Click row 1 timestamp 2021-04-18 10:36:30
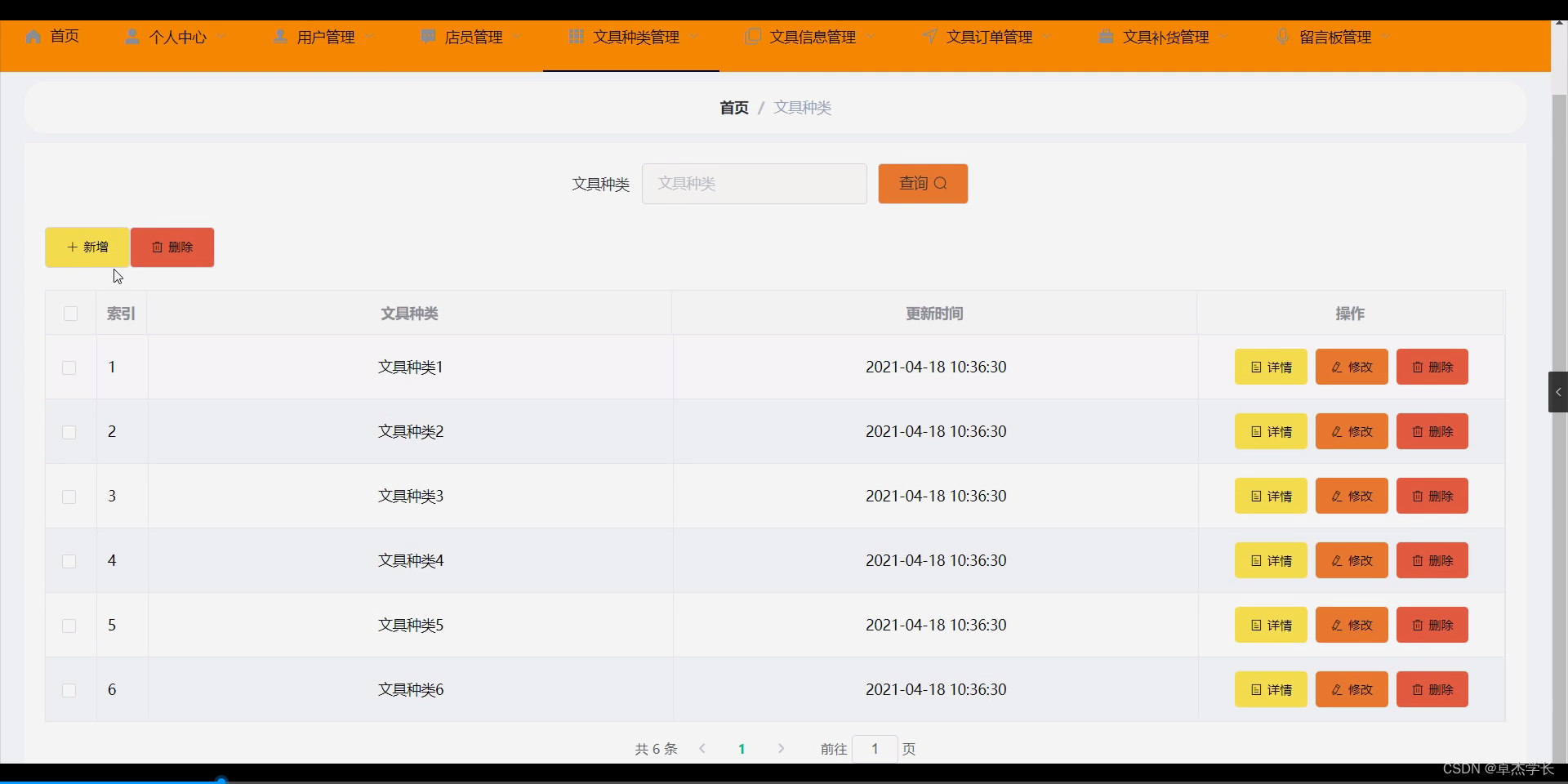This screenshot has height=784, width=1568. (936, 367)
